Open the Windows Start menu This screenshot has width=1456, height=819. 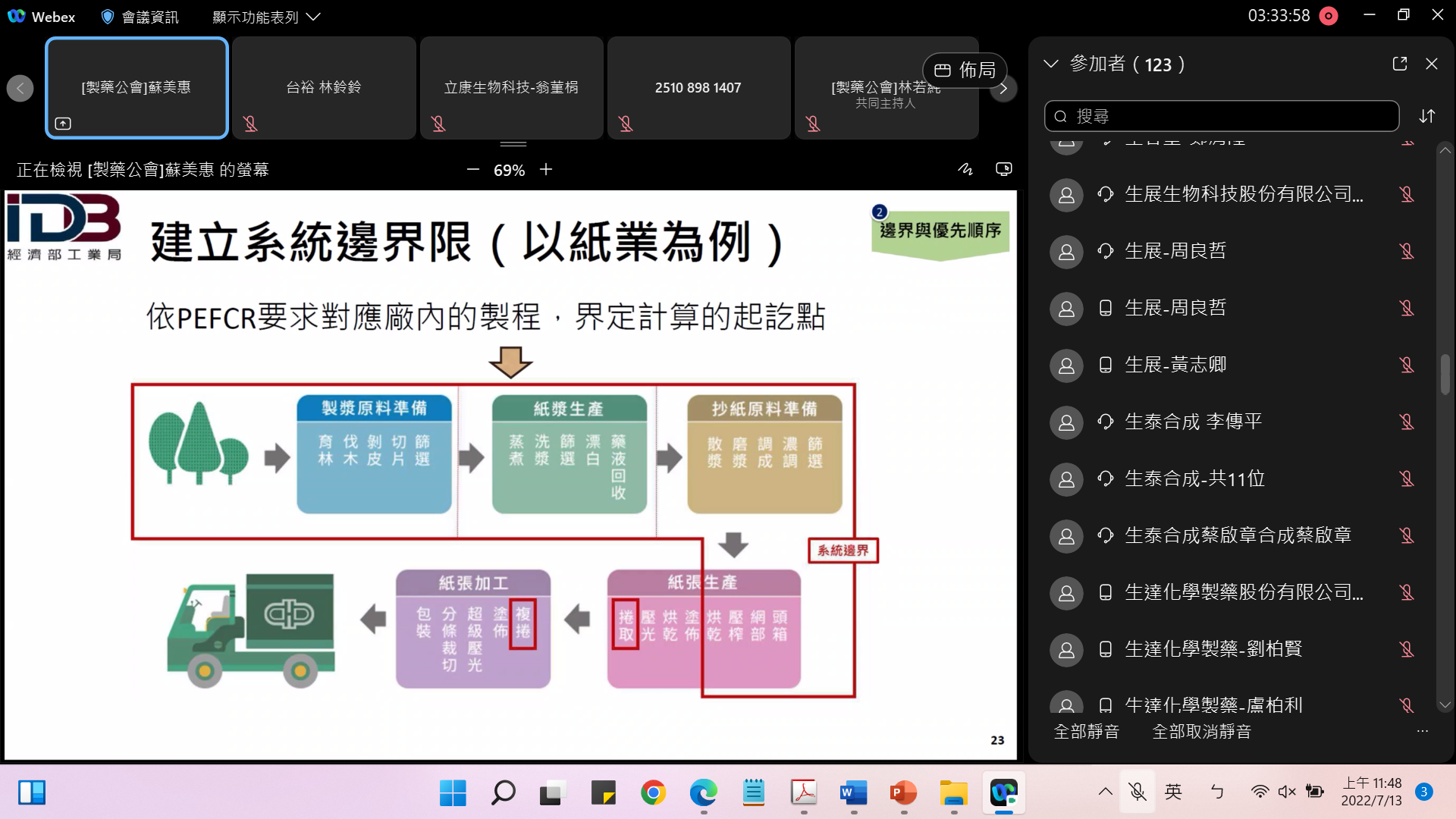[453, 793]
